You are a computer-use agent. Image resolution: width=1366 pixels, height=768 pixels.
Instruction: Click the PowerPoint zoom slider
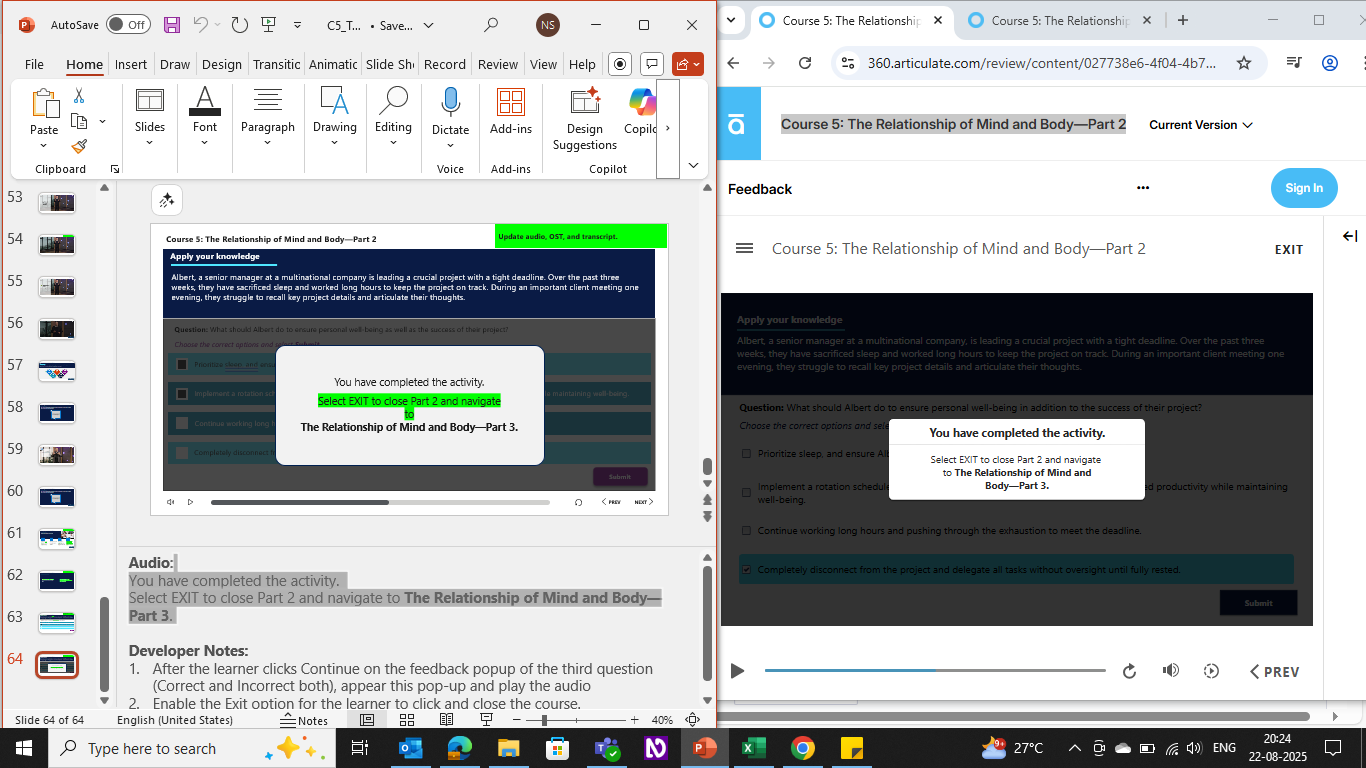point(577,720)
